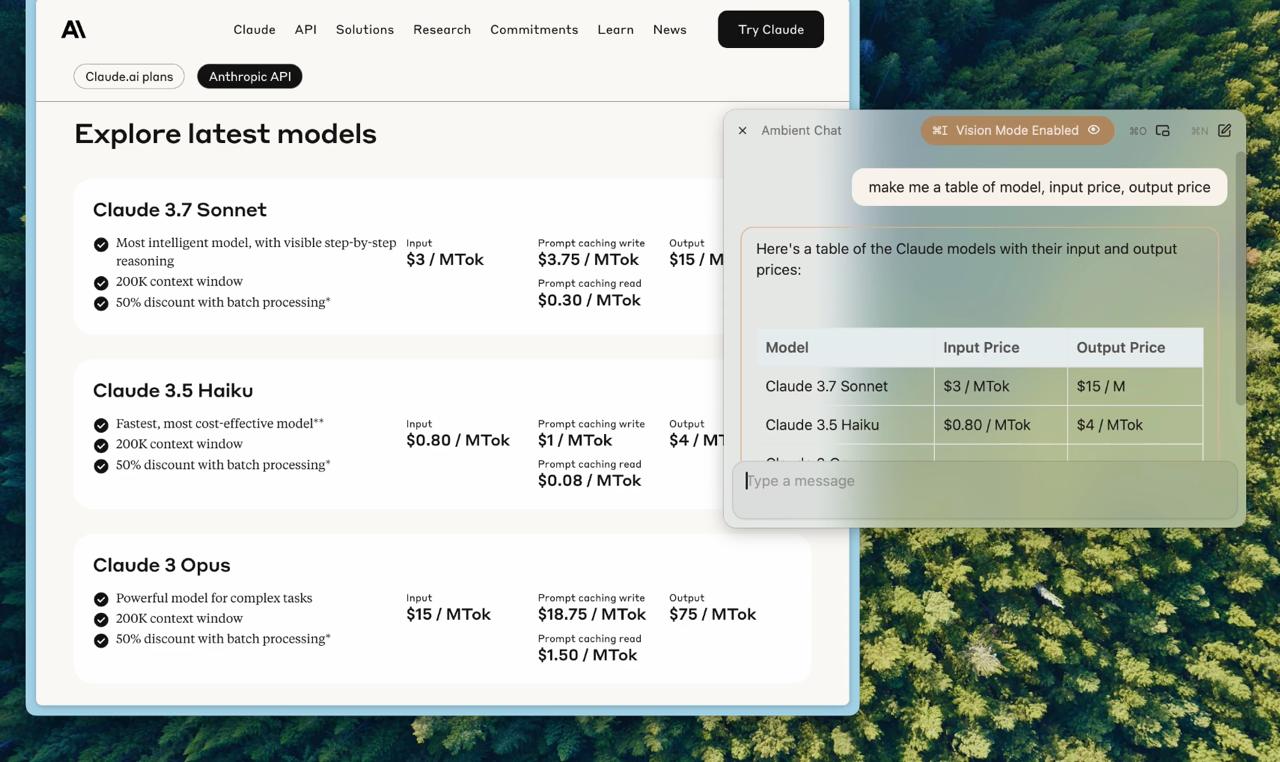Start a new chat with compose icon
Viewport: 1280px width, 762px height.
tap(1224, 130)
